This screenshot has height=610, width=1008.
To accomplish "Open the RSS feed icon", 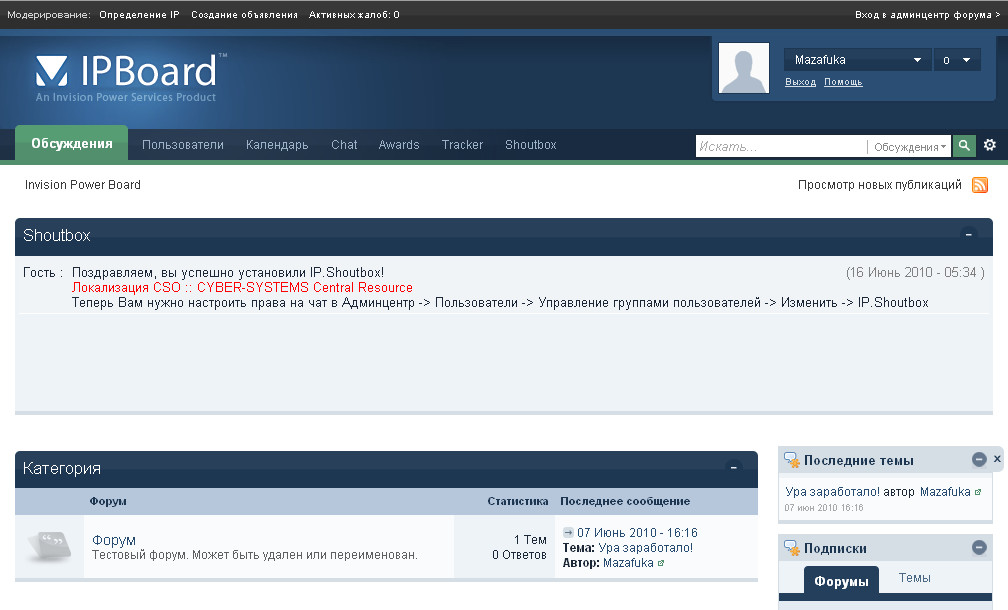I will (980, 185).
